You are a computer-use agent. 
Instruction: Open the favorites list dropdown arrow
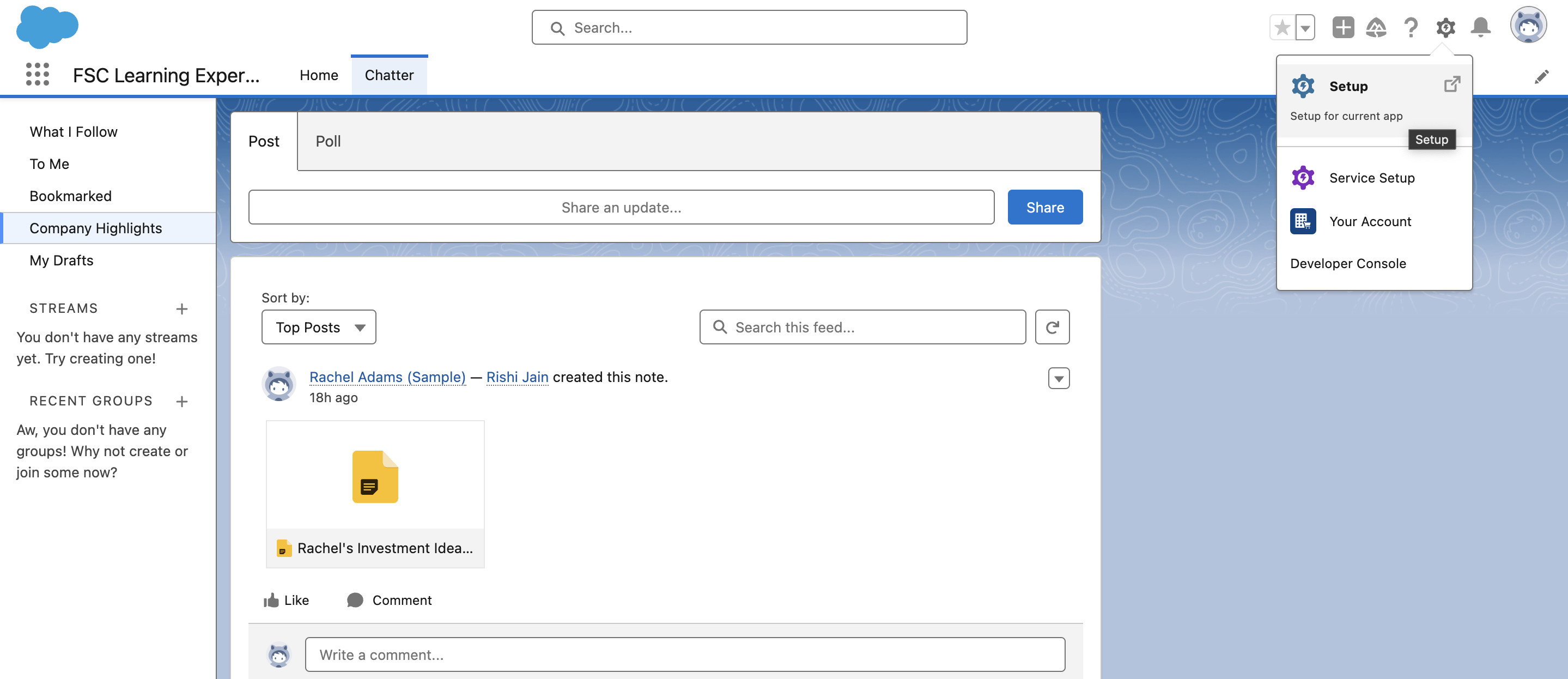pos(1305,27)
